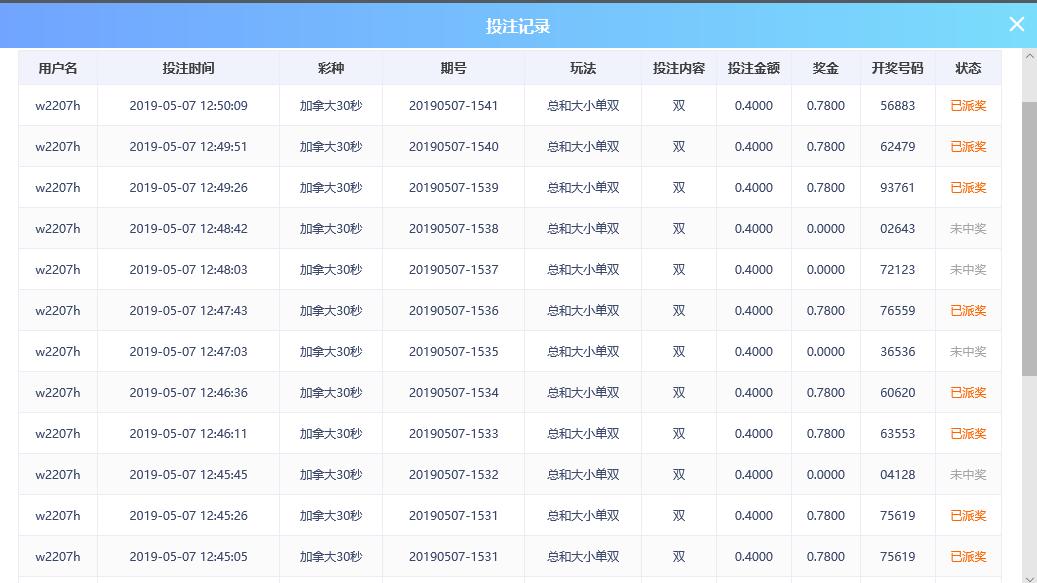Select the bet timestamp 2019-05-07 12:48:03

point(188,269)
